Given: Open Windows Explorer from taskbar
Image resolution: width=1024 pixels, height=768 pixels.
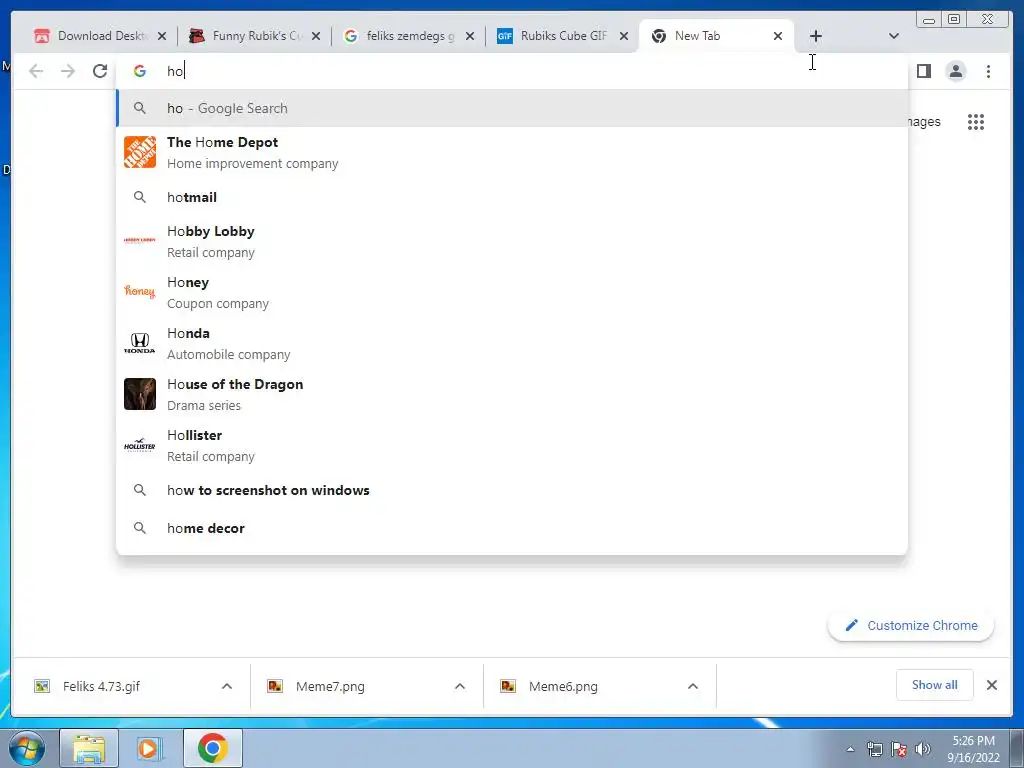Looking at the screenshot, I should pos(89,748).
